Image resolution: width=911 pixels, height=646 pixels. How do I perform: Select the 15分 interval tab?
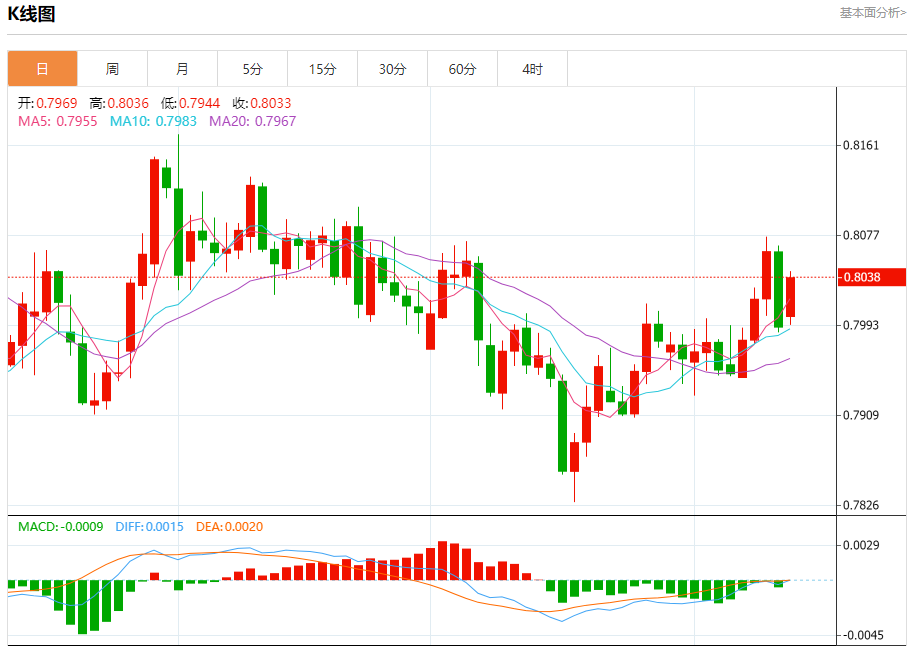click(322, 69)
